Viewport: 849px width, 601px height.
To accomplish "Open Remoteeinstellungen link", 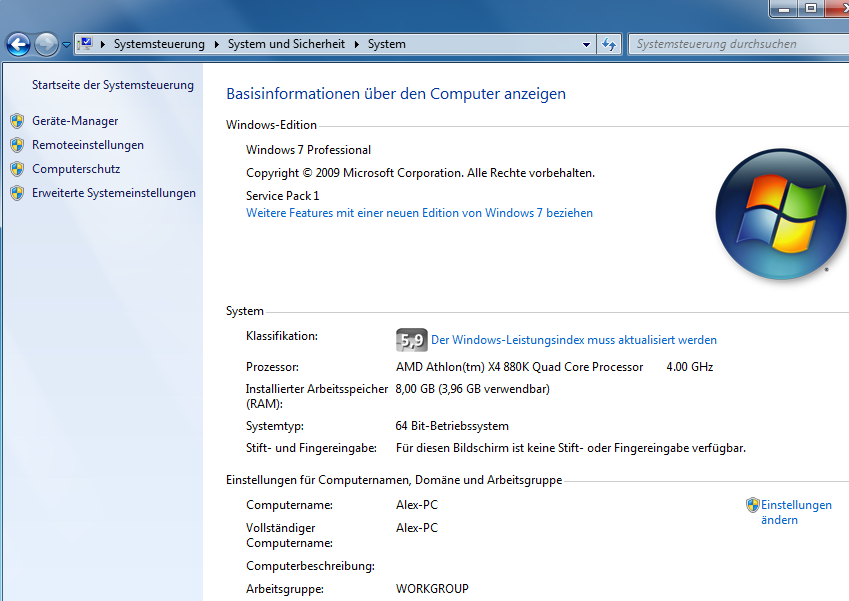I will pos(88,145).
